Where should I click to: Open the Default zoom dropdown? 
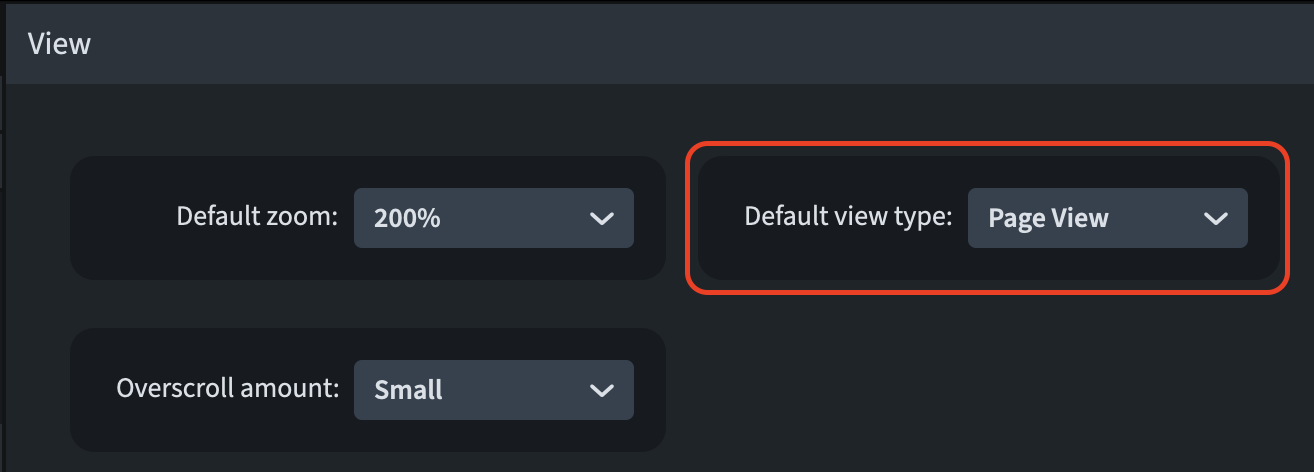pyautogui.click(x=493, y=218)
